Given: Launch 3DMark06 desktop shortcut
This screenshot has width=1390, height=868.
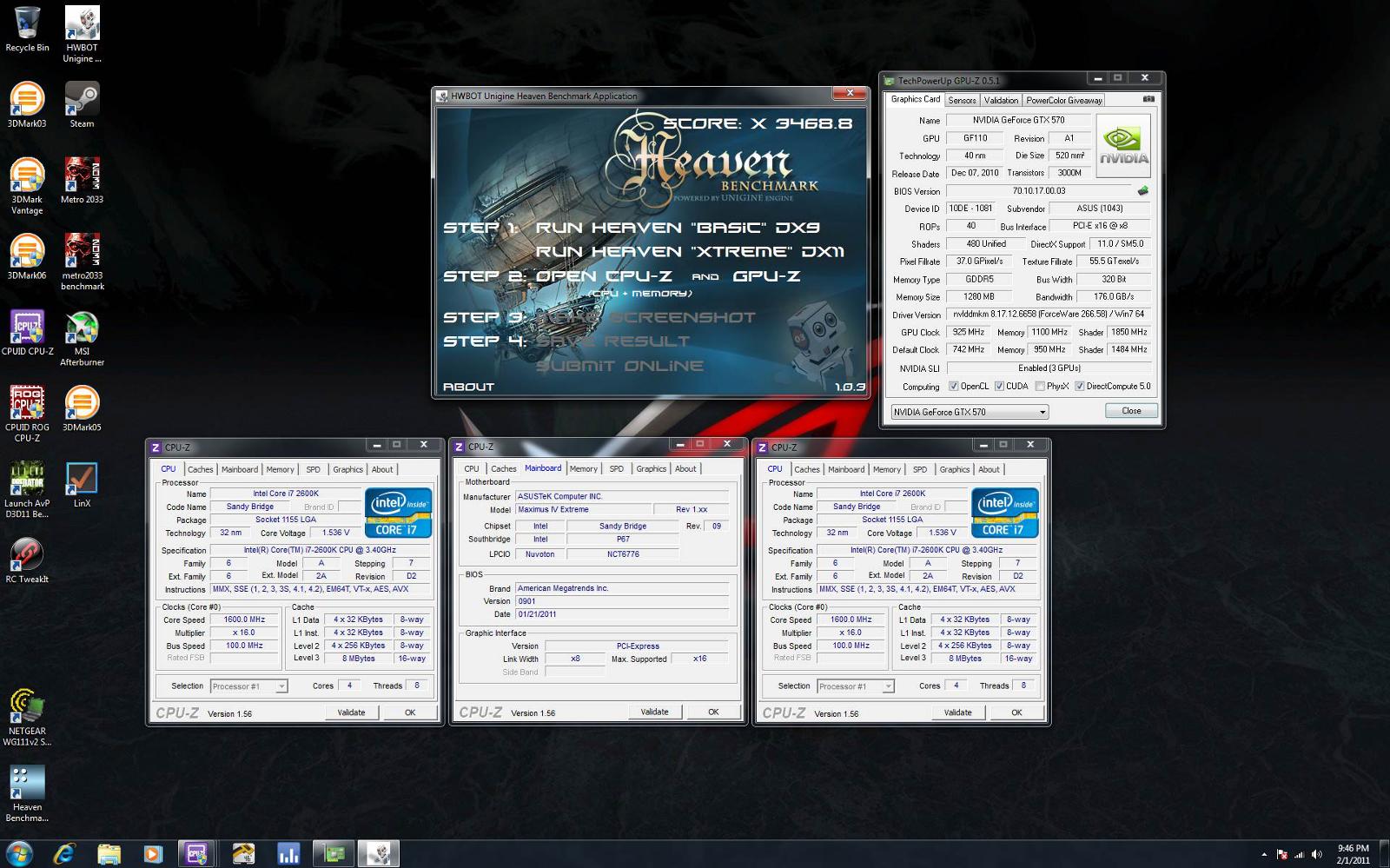Looking at the screenshot, I should click(27, 257).
